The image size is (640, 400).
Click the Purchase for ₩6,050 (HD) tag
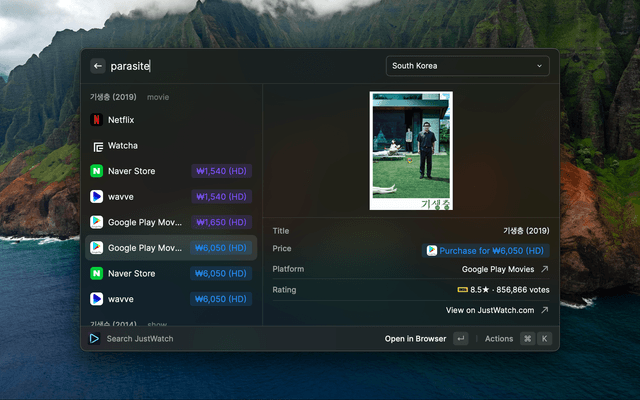point(486,250)
